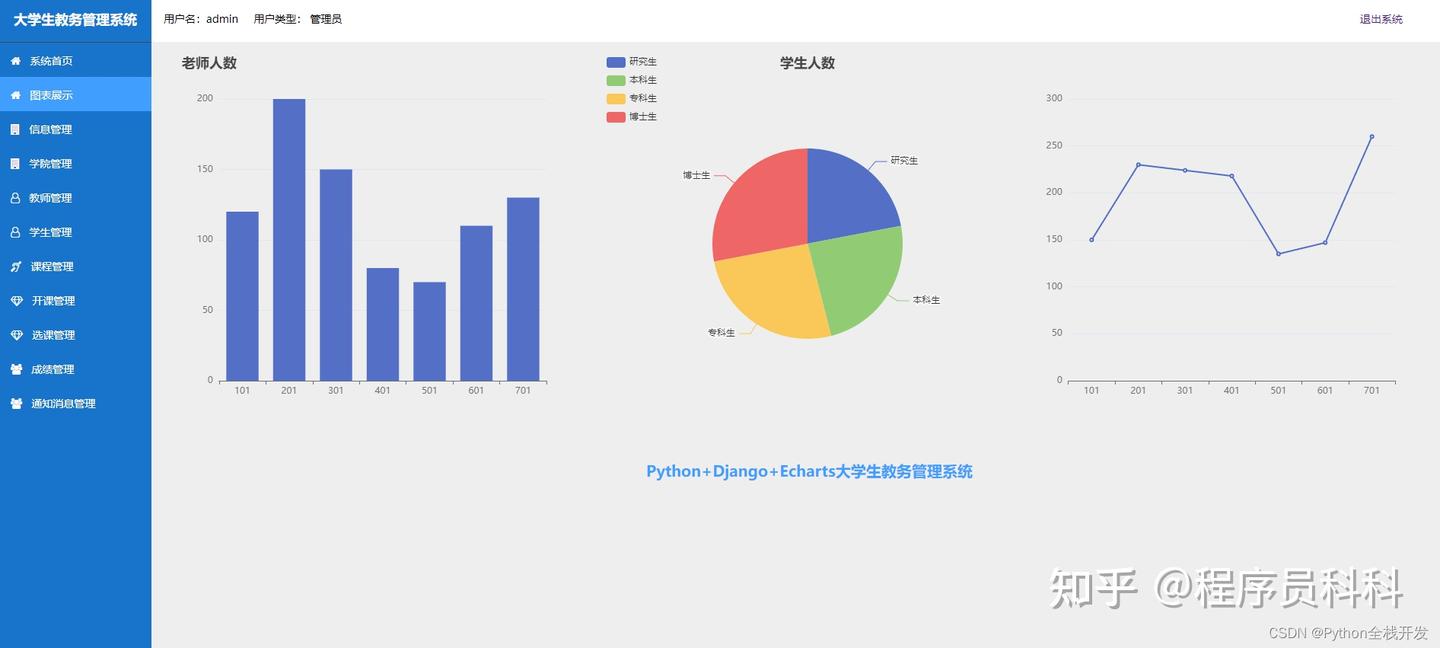This screenshot has width=1440, height=648.
Task: Click the diamond icon beside 选课管理
Action: pos(16,335)
